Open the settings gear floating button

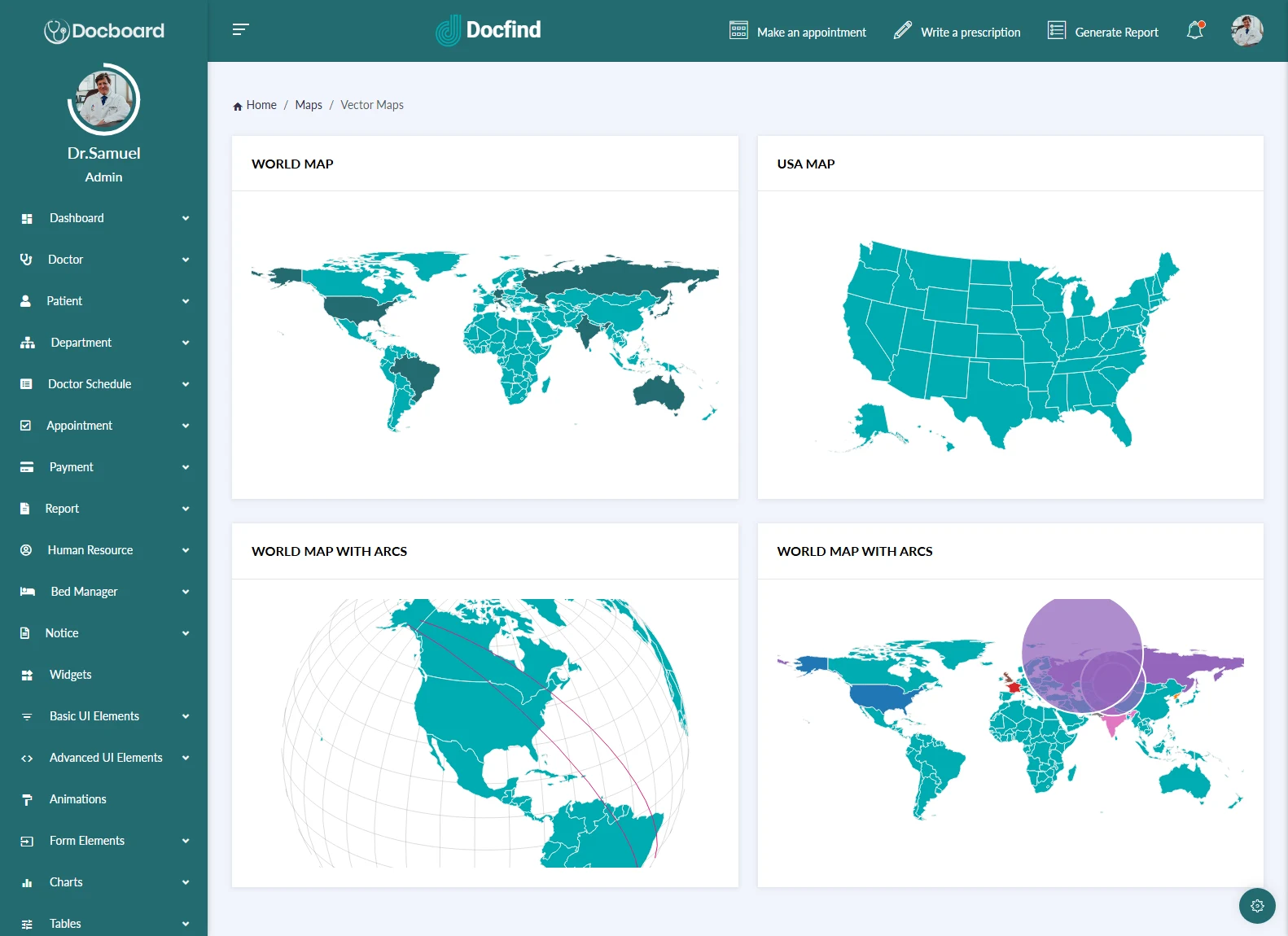click(x=1257, y=906)
